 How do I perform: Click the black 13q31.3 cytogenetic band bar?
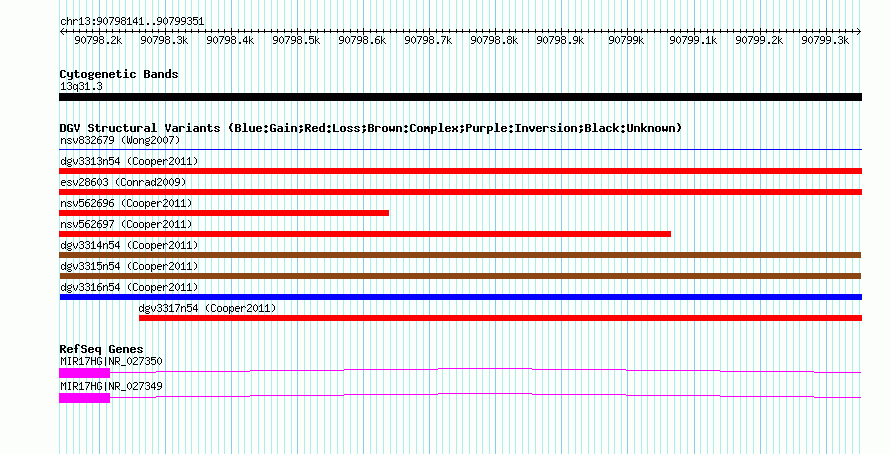pos(460,97)
